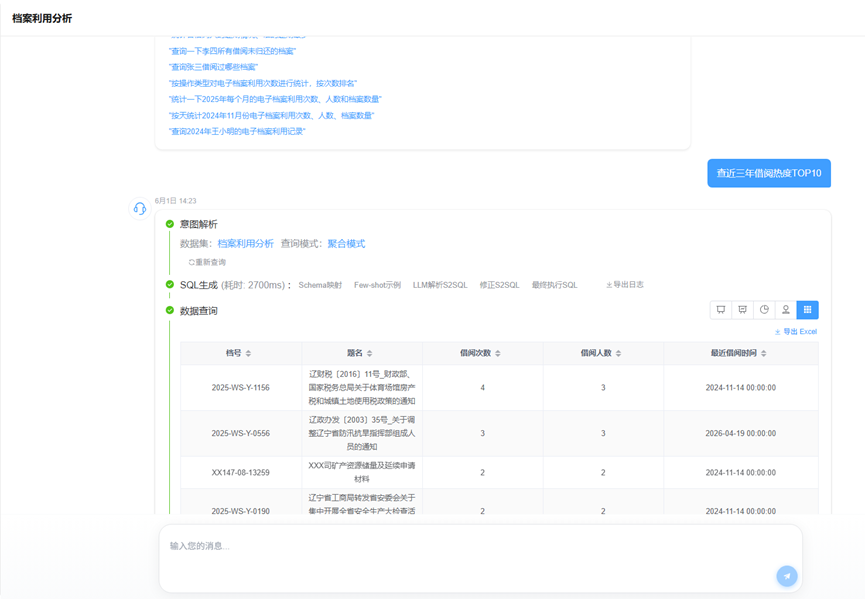Click date 2026-04-19 00:00:00 cell
Viewport: 865px width, 599px height.
click(740, 434)
